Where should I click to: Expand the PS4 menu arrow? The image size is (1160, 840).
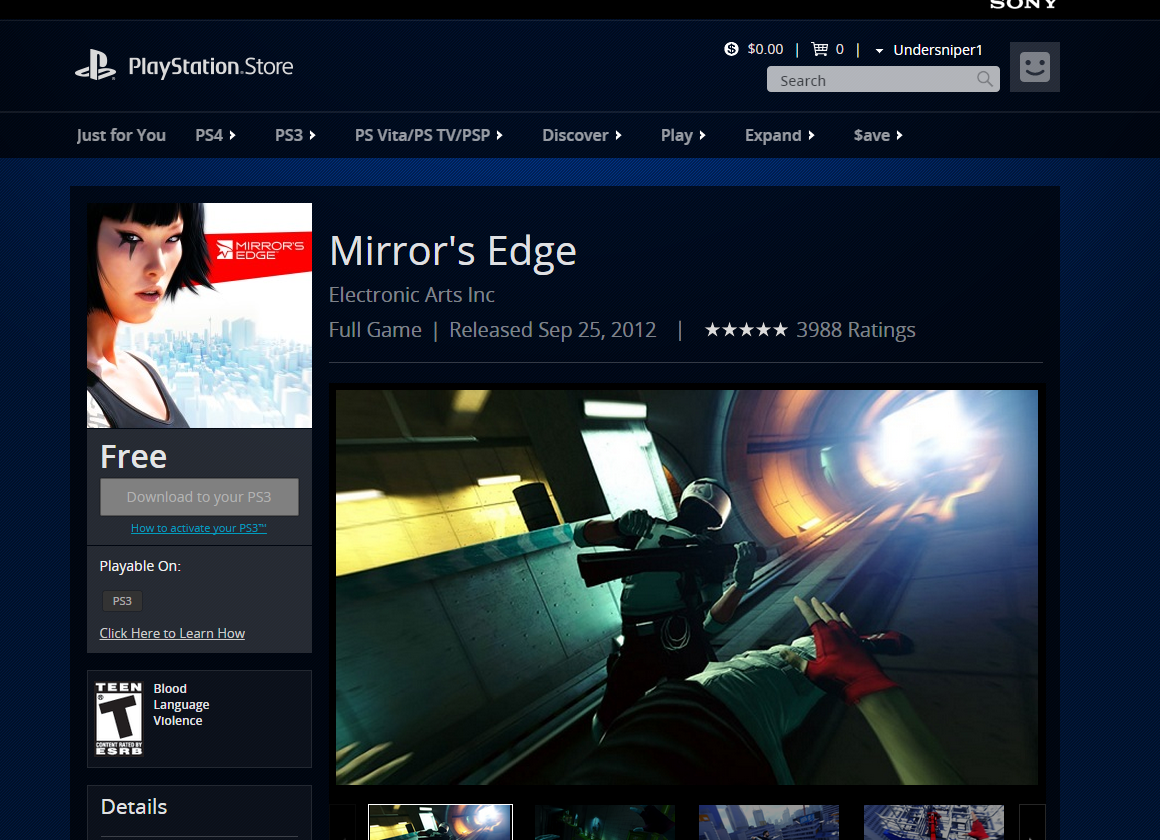click(x=232, y=135)
